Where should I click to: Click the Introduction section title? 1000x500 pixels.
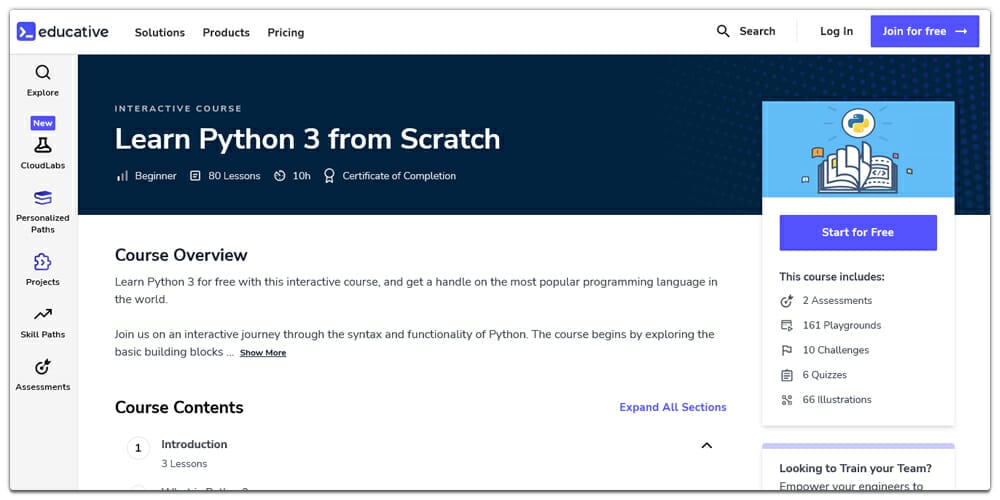coord(194,444)
